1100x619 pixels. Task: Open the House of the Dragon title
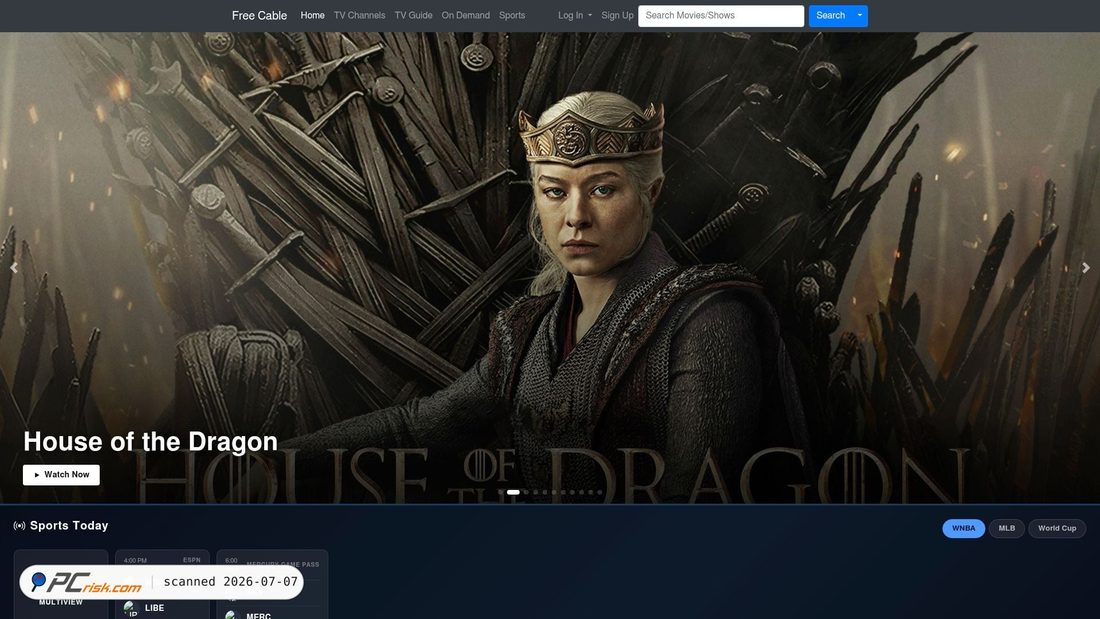tap(150, 441)
